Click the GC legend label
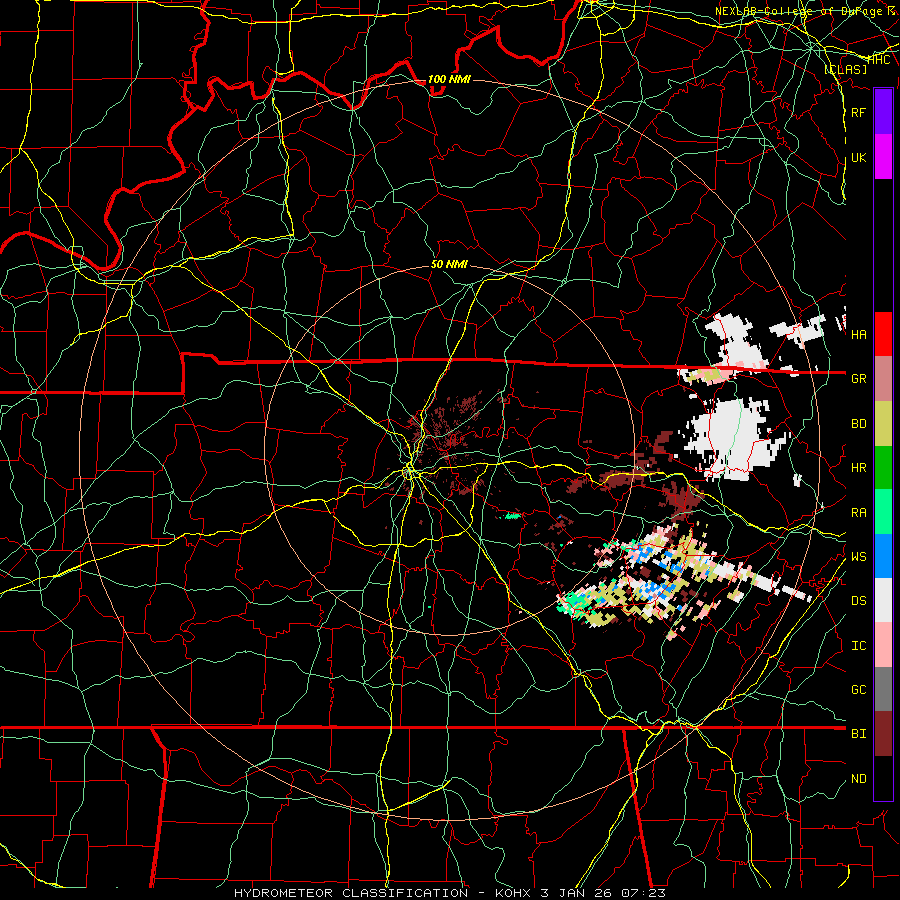 tap(858, 689)
